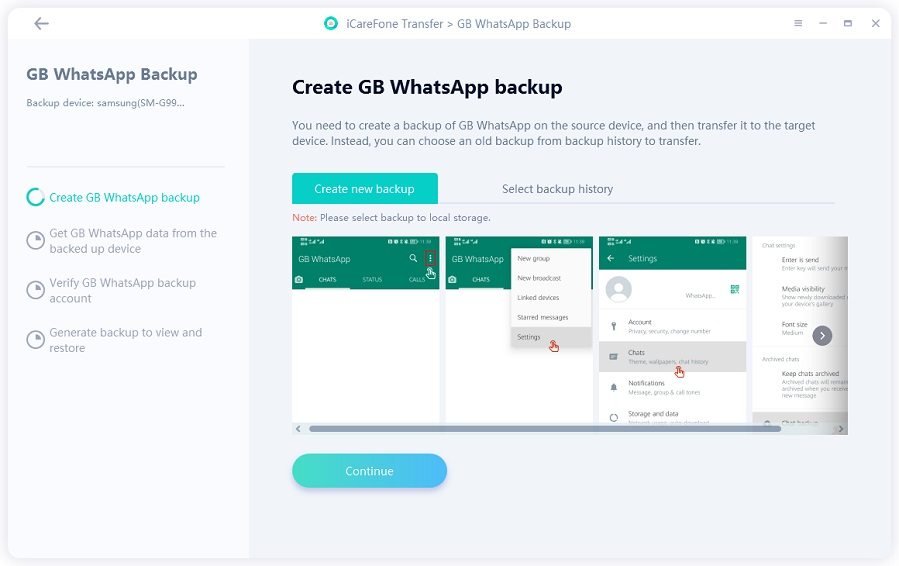Click the horizontal scrollbar thumb under tutorial images
Image resolution: width=899 pixels, height=566 pixels.
(545, 428)
